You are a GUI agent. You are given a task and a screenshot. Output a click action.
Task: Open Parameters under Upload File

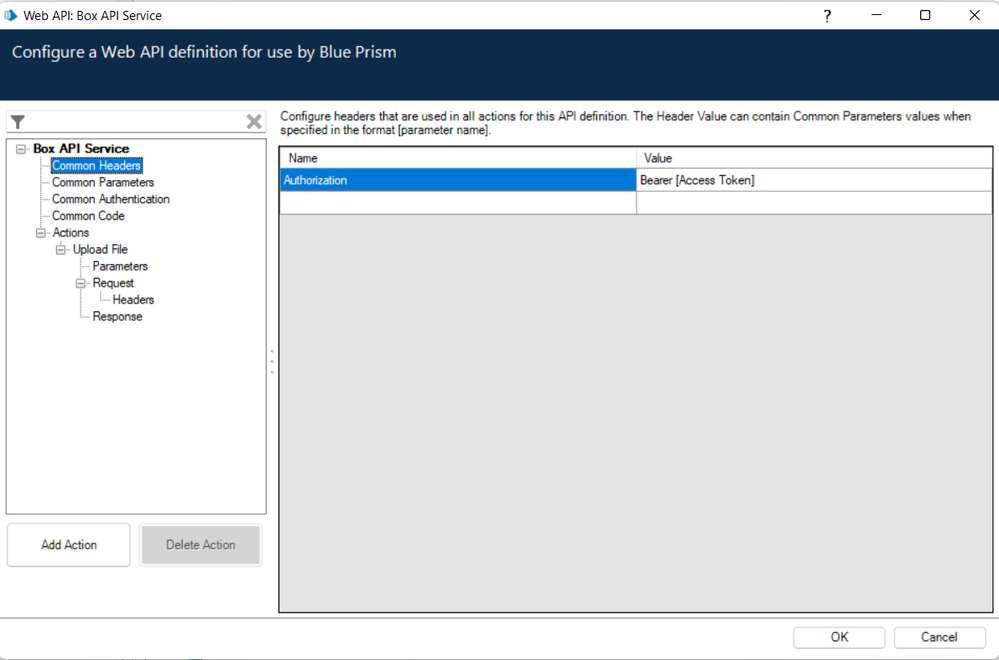tap(120, 266)
